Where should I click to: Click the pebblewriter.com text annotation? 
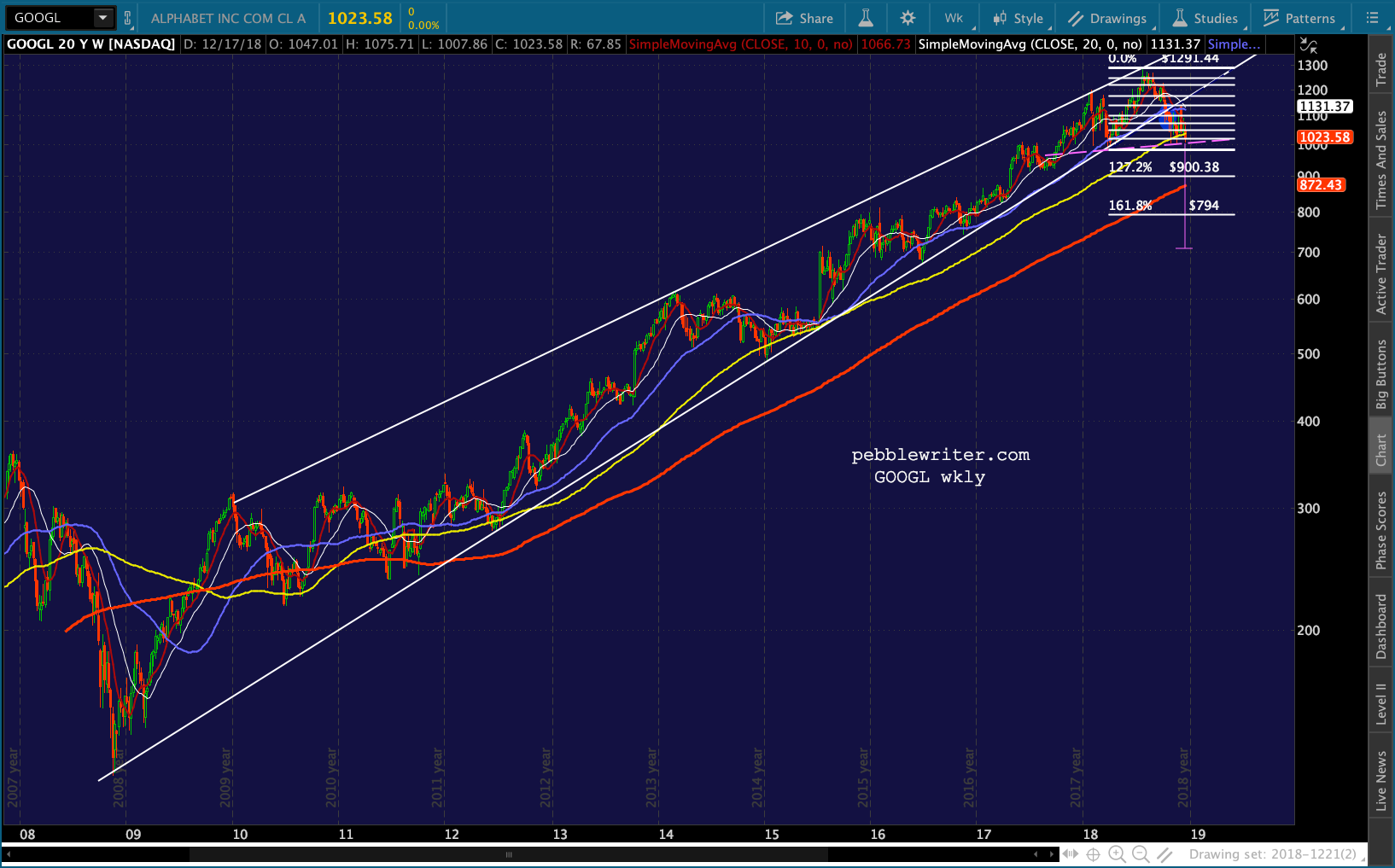click(x=941, y=455)
